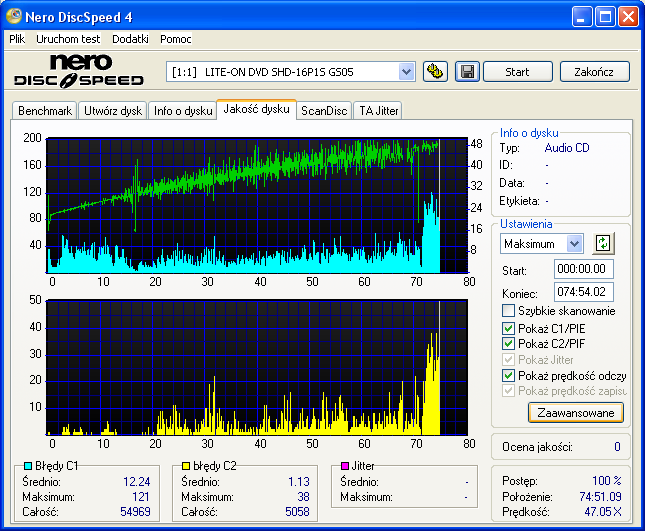Viewport: 645px width, 531px height.
Task: Open the Plik menu
Action: [x=17, y=39]
